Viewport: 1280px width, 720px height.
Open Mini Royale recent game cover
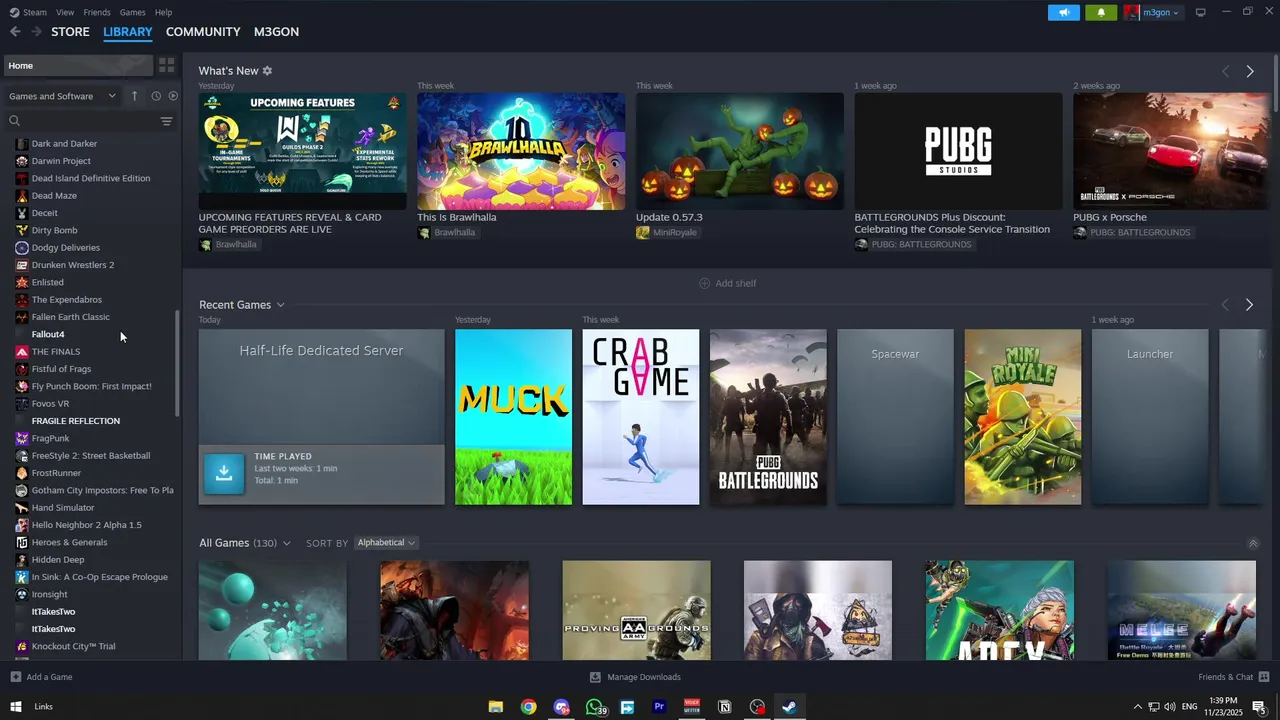point(1023,417)
